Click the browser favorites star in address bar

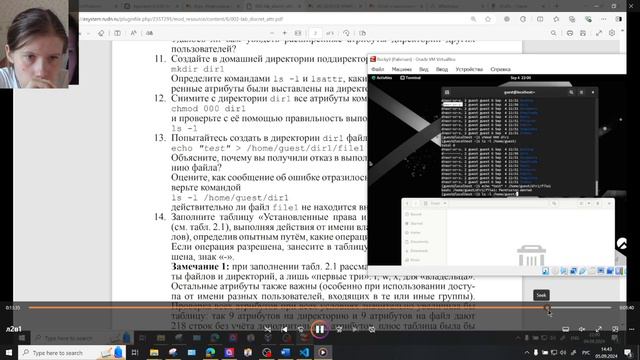[488, 19]
